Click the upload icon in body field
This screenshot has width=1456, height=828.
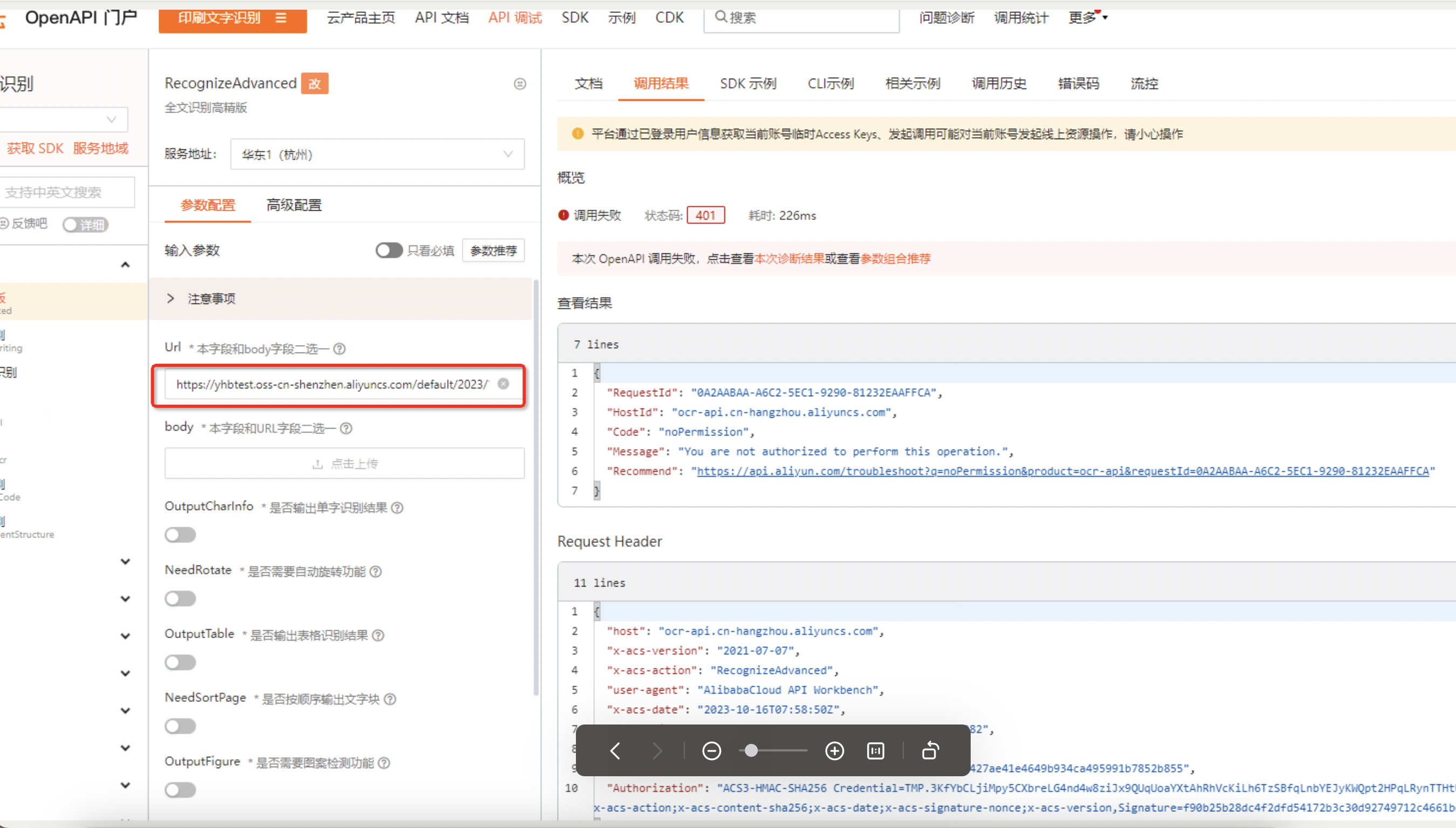point(318,464)
